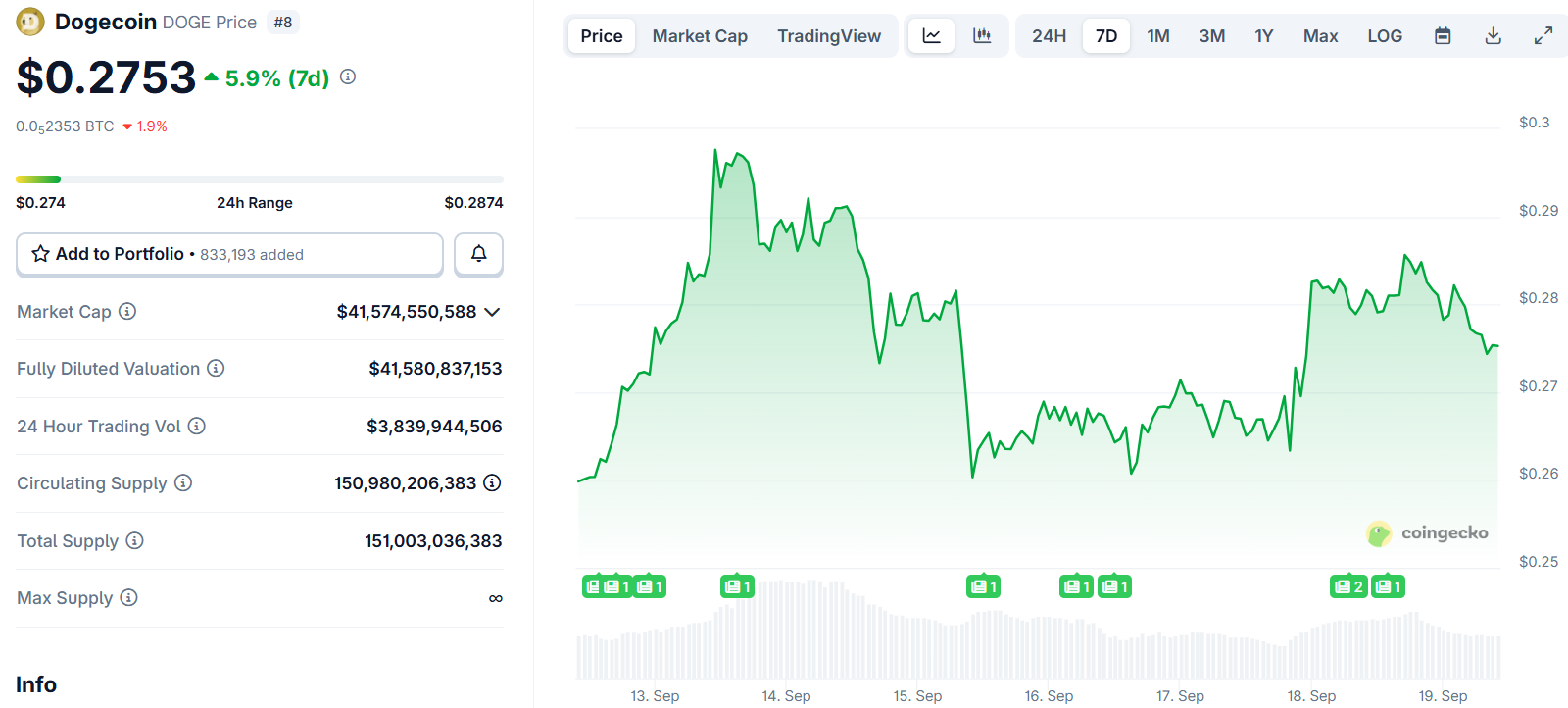Show the Max Supply info icon
This screenshot has width=1568, height=708.
[x=129, y=597]
